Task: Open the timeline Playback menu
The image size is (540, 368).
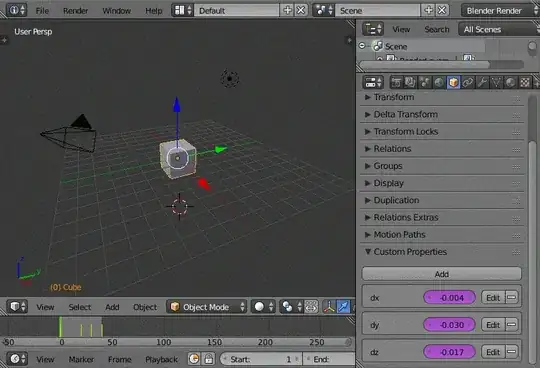Action: pyautogui.click(x=162, y=359)
